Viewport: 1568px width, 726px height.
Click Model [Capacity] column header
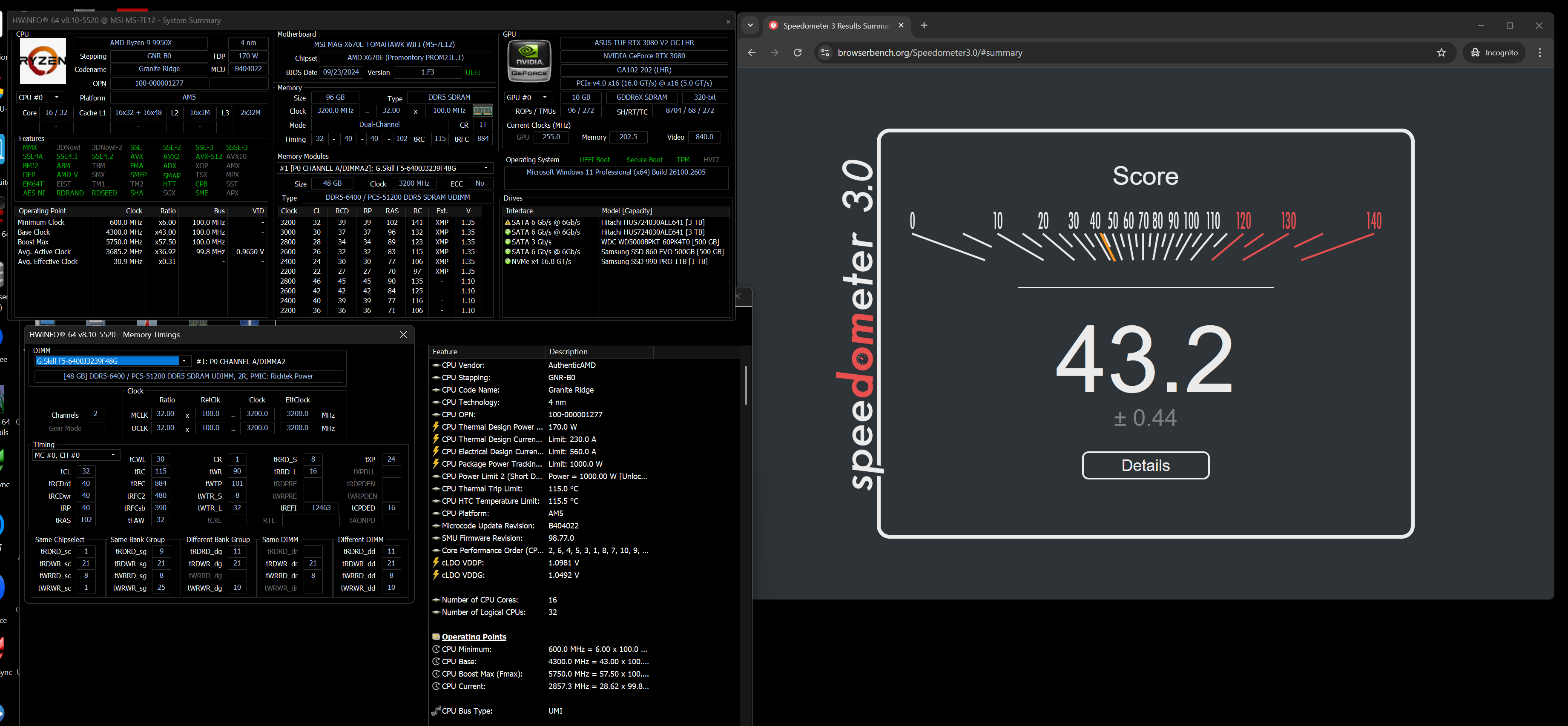[x=664, y=210]
